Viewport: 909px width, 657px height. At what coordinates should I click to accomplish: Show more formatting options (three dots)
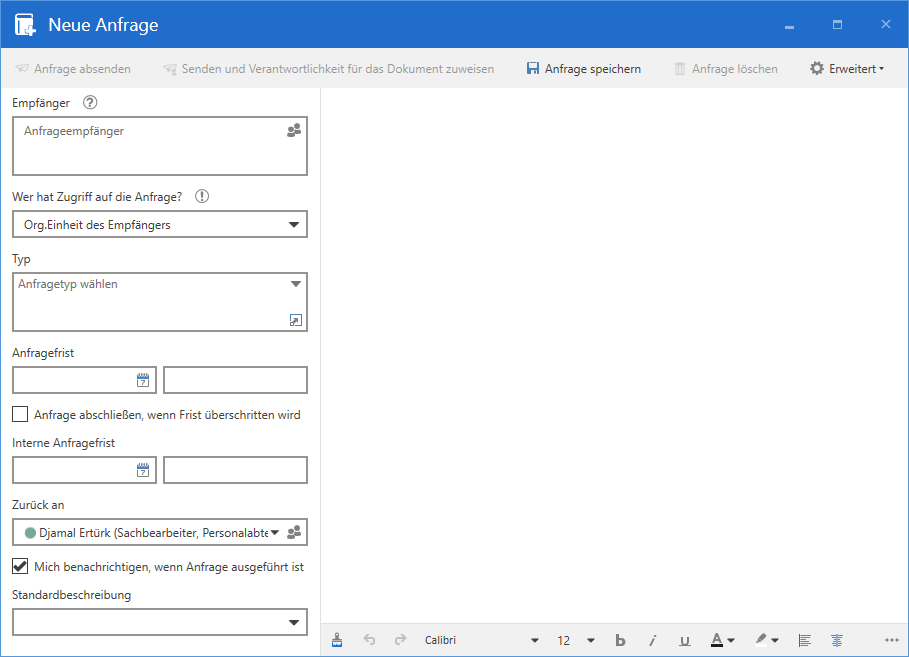(x=892, y=640)
